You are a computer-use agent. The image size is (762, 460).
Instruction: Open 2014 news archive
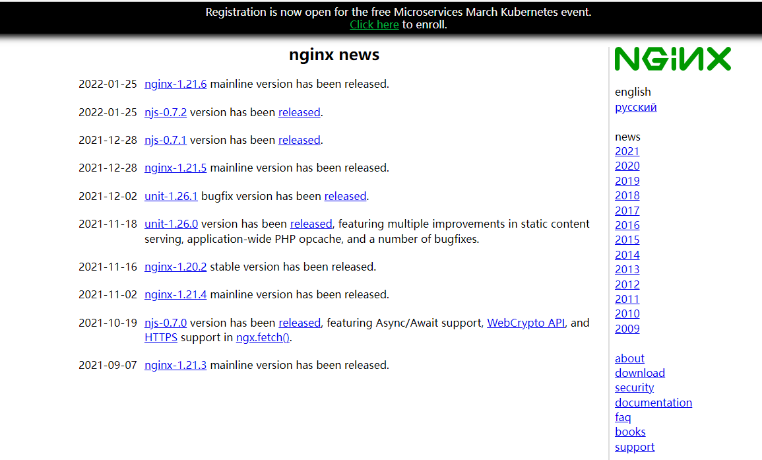(x=627, y=255)
